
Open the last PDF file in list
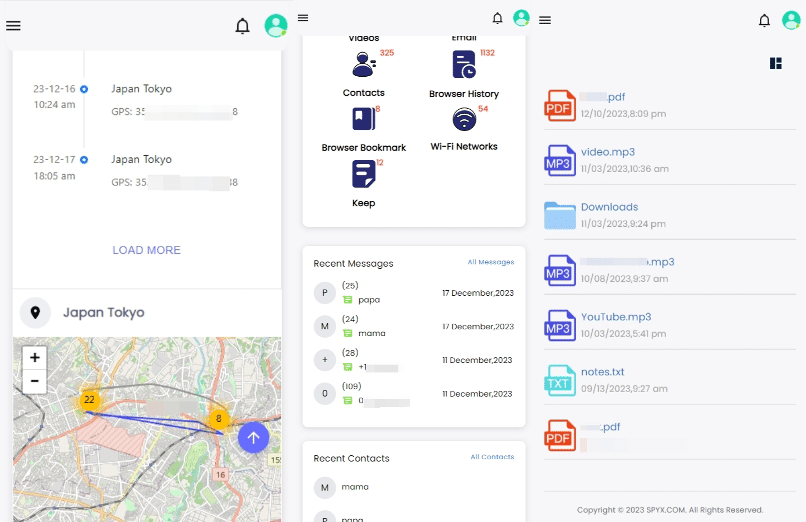[x=670, y=435]
